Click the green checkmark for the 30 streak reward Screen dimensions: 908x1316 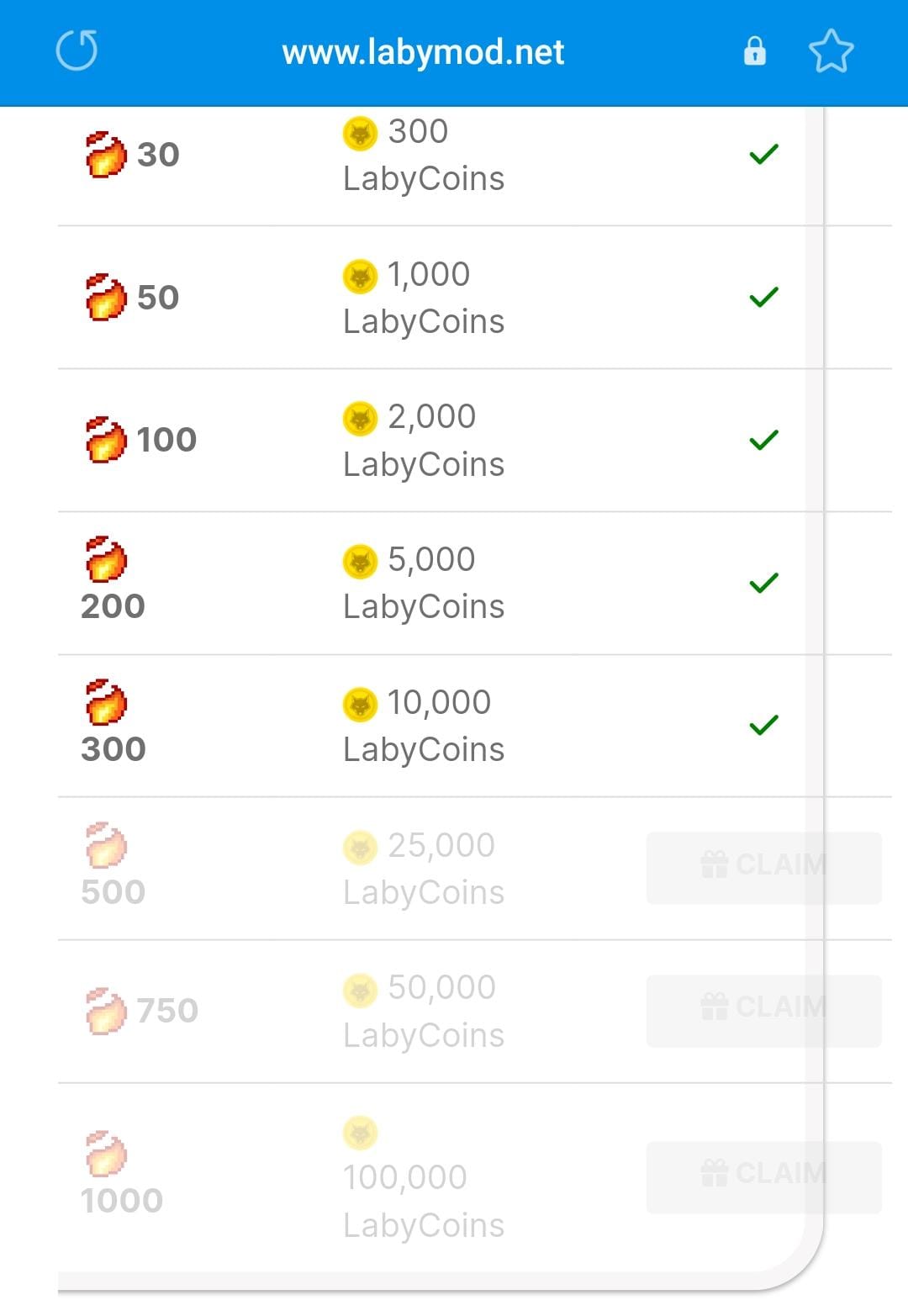(763, 154)
